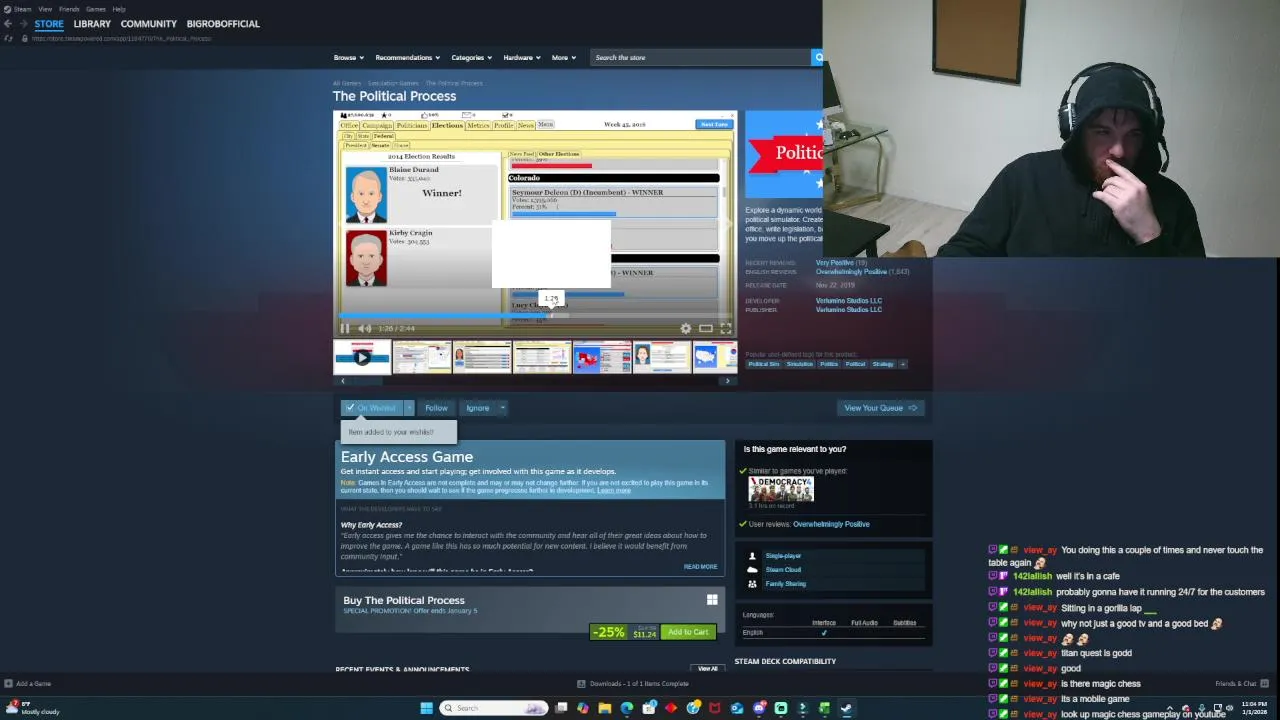Open the Windows Start menu
The image size is (1280, 720).
[x=427, y=708]
